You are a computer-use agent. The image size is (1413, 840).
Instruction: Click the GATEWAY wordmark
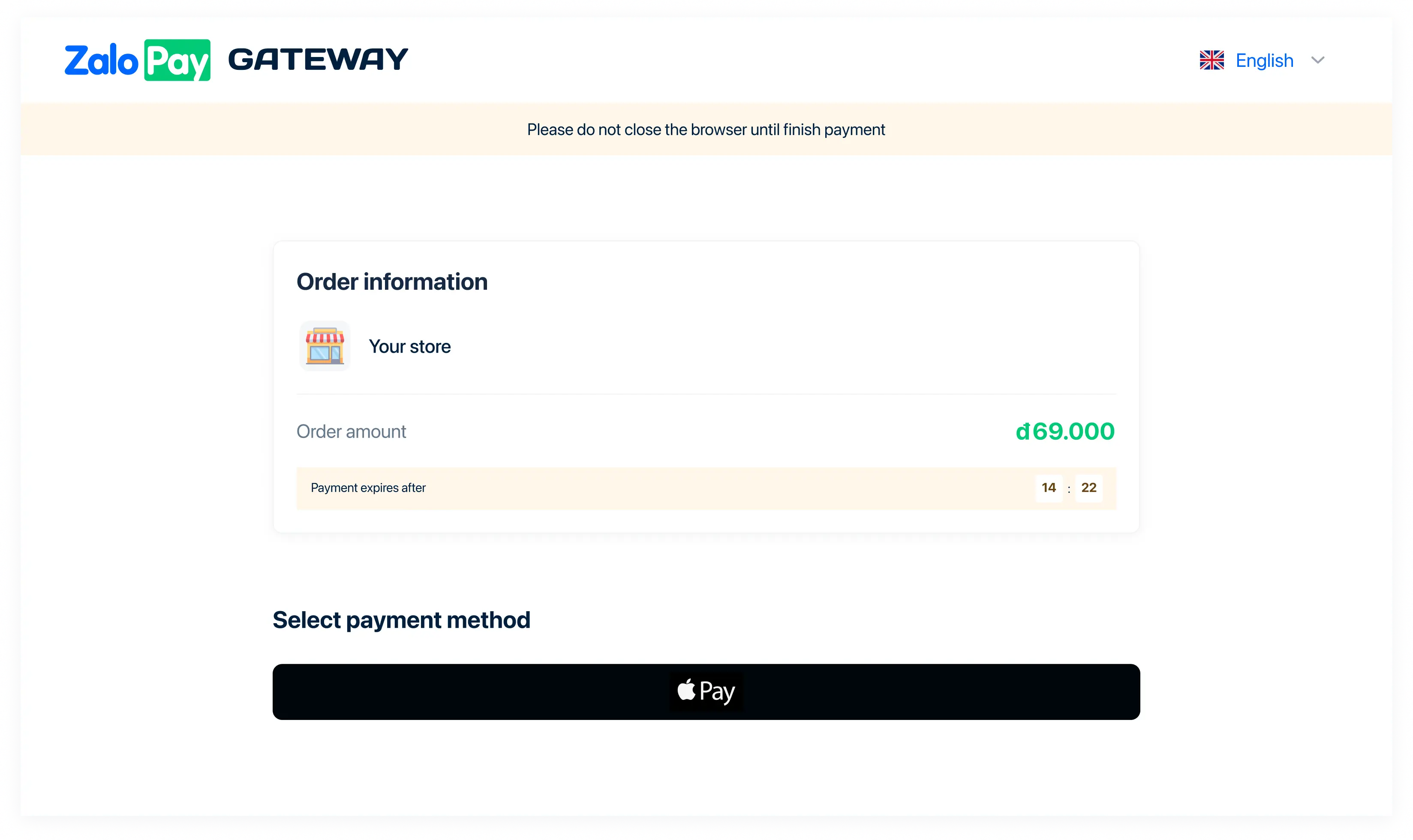[x=318, y=60]
